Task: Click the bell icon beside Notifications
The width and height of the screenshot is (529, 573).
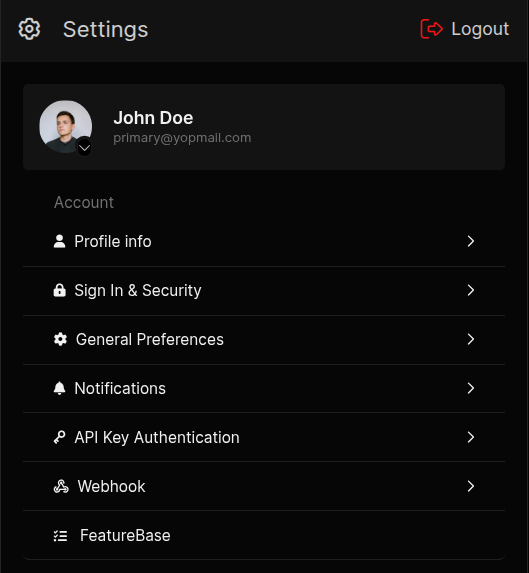Action: tap(60, 388)
